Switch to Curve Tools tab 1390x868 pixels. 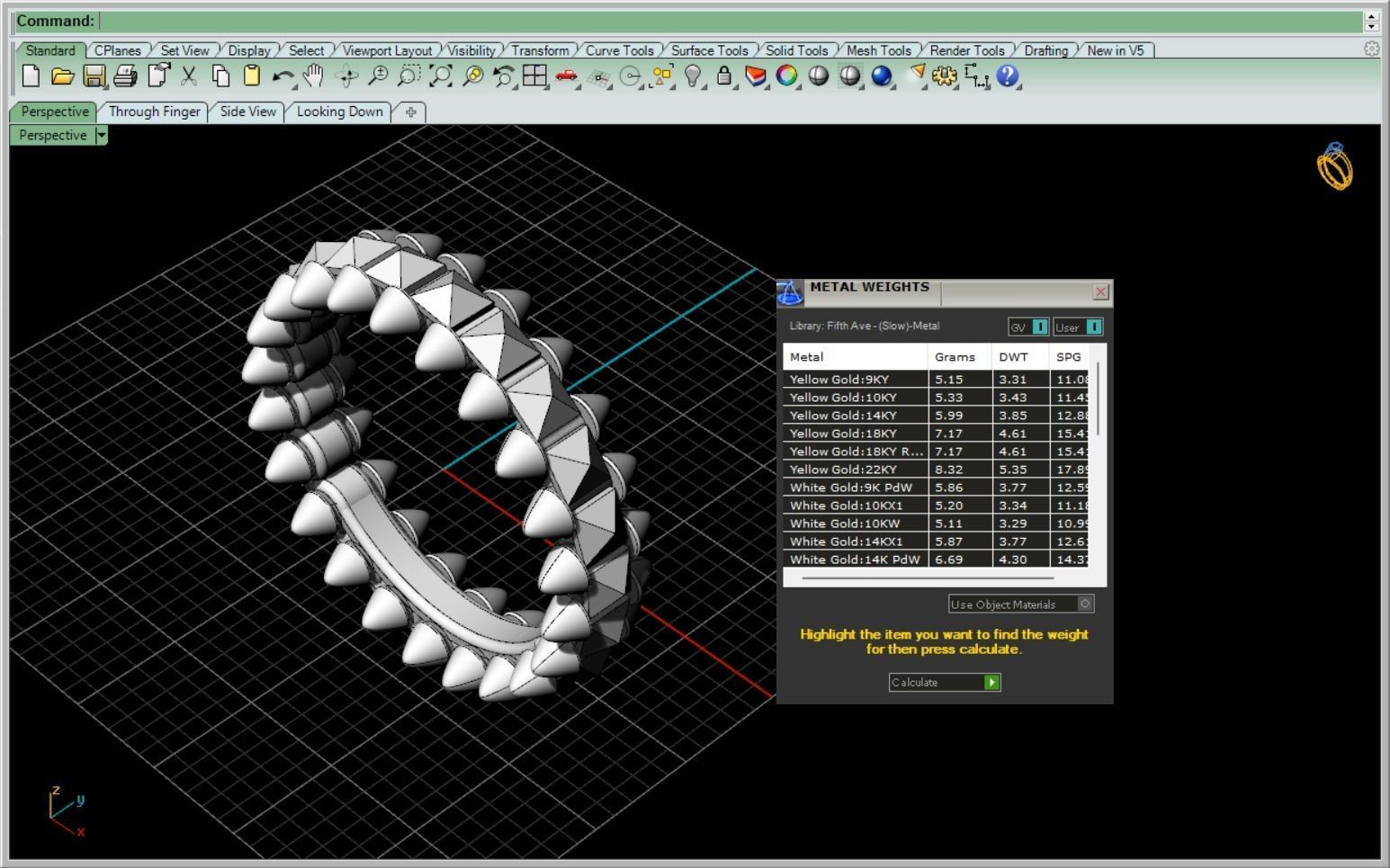tap(620, 50)
